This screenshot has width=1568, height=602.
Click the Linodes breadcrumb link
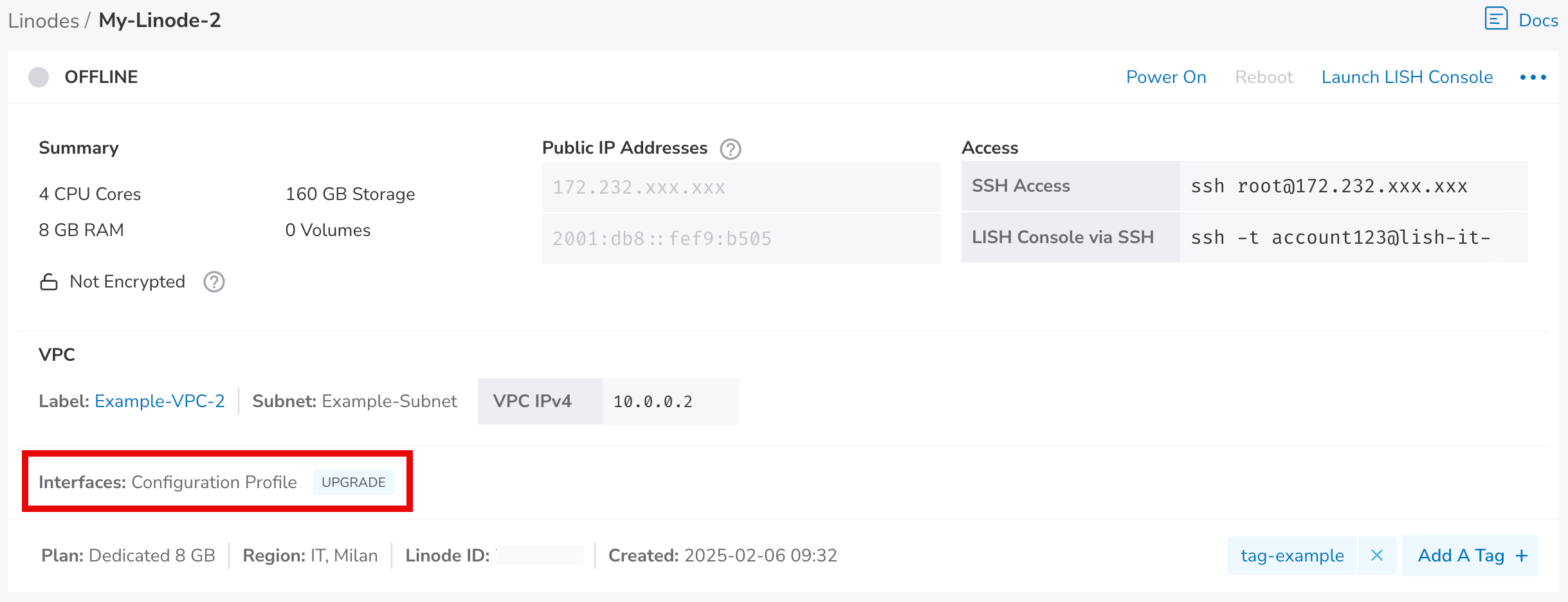[43, 21]
